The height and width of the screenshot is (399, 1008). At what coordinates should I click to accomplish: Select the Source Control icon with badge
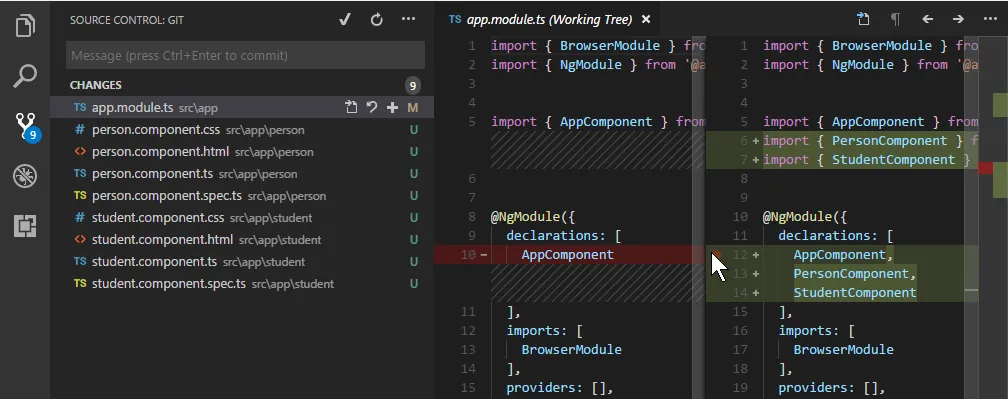(x=26, y=125)
